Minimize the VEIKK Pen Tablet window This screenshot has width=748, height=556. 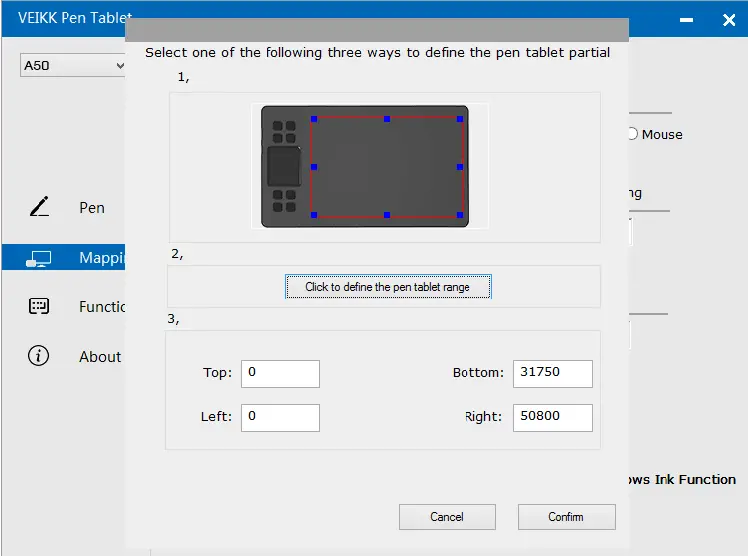(x=686, y=20)
